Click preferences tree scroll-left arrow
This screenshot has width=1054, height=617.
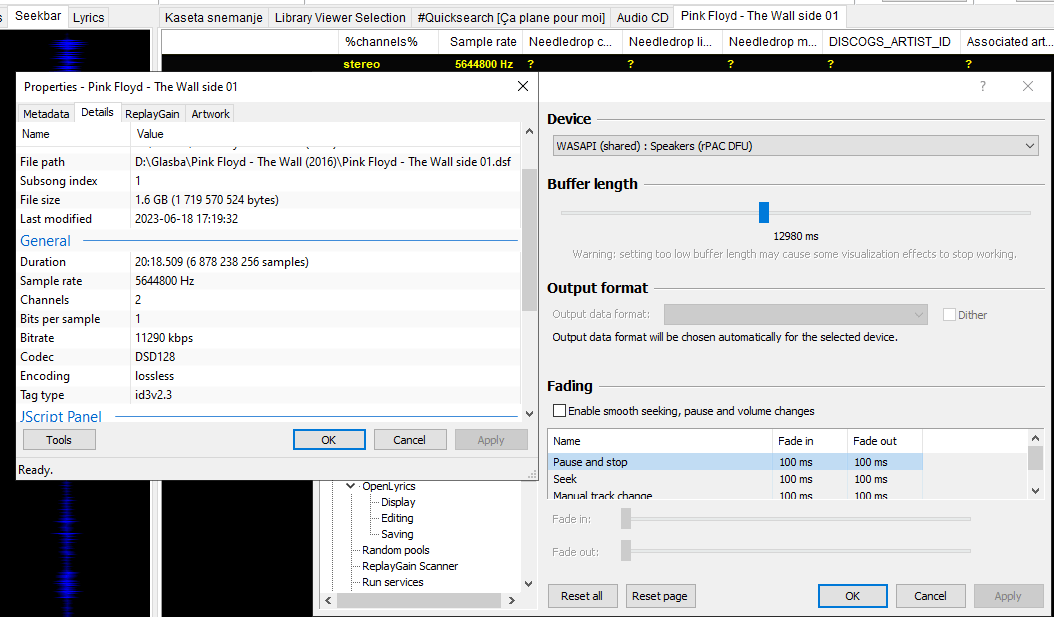pos(329,600)
